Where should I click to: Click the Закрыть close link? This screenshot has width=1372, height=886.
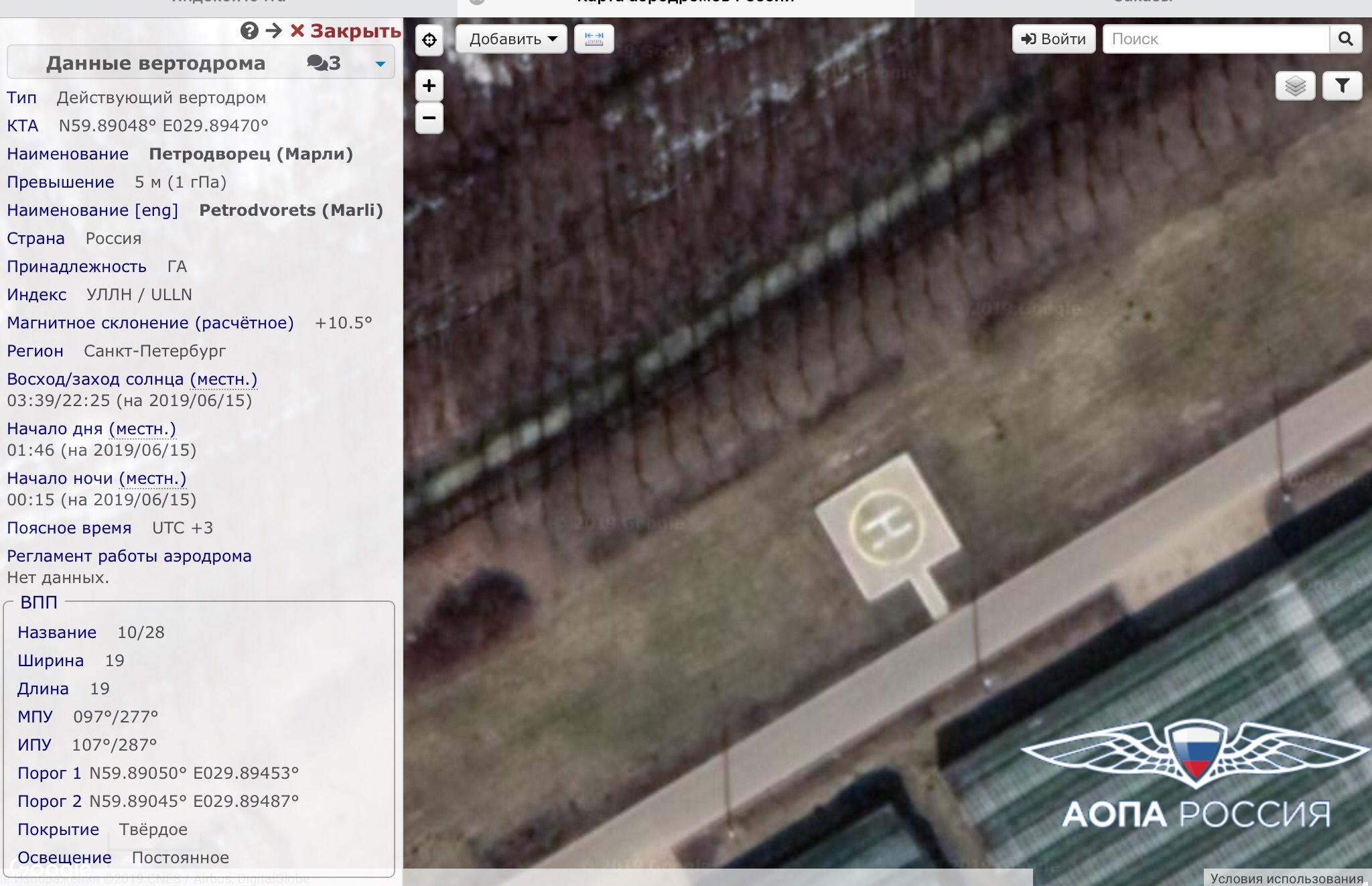point(346,31)
